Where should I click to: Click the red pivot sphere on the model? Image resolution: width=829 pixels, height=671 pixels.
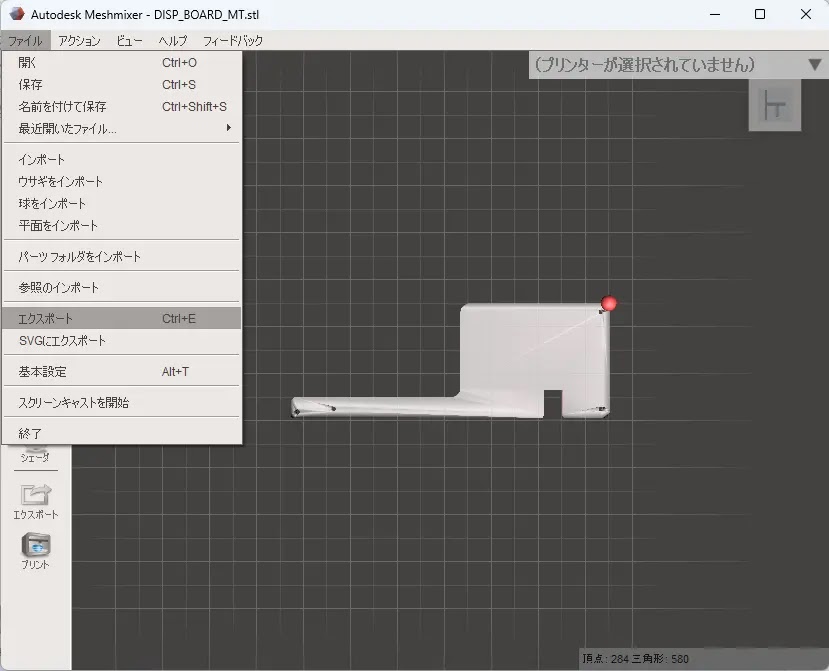click(609, 304)
